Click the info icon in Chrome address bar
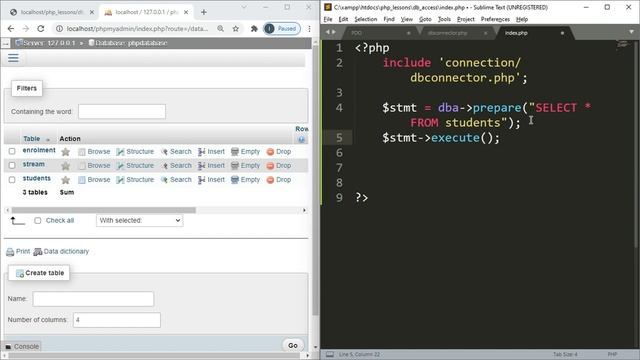 click(x=60, y=29)
